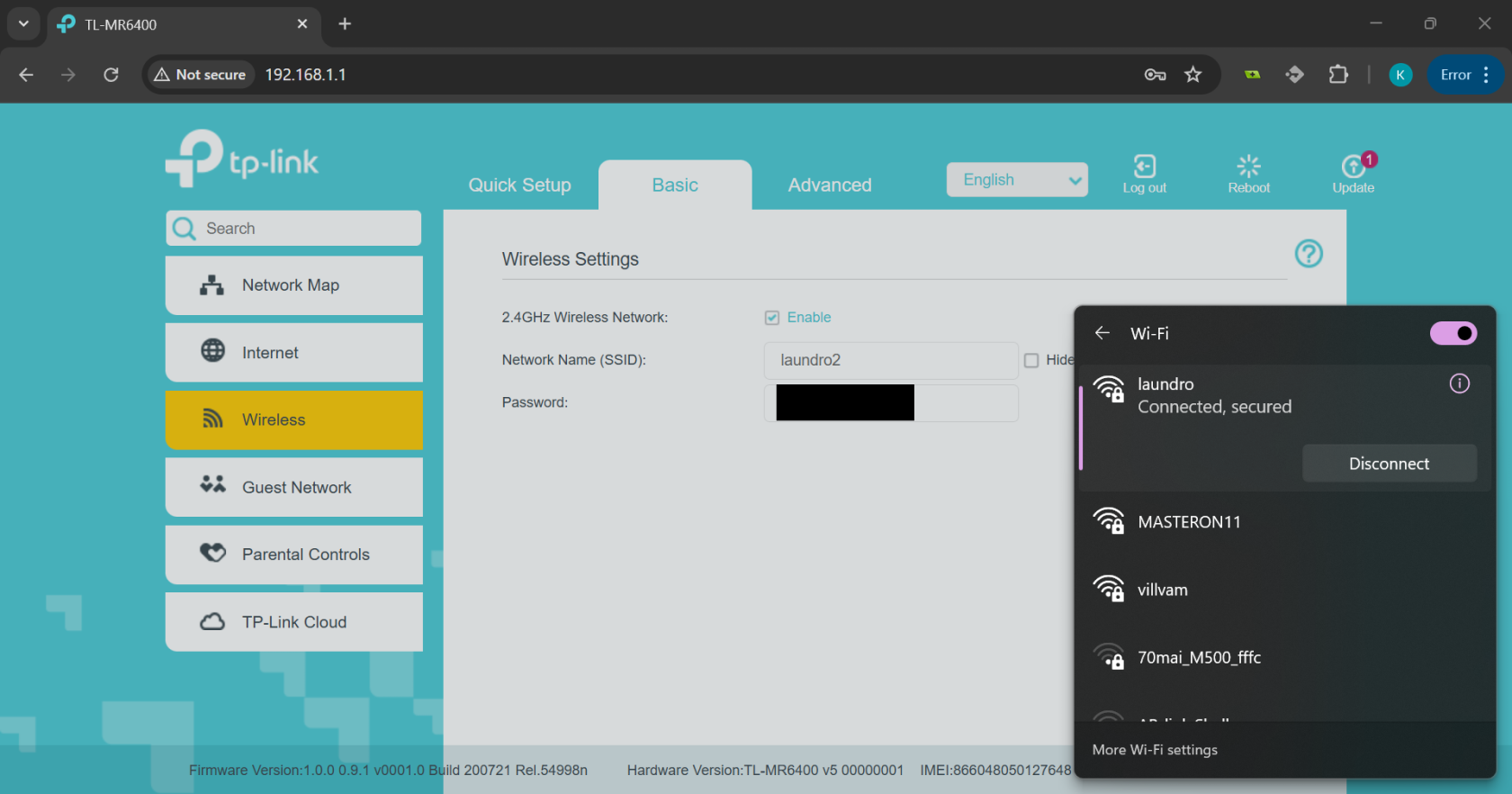The height and width of the screenshot is (794, 1512).
Task: Disconnect from the laundro network
Action: tap(1389, 464)
